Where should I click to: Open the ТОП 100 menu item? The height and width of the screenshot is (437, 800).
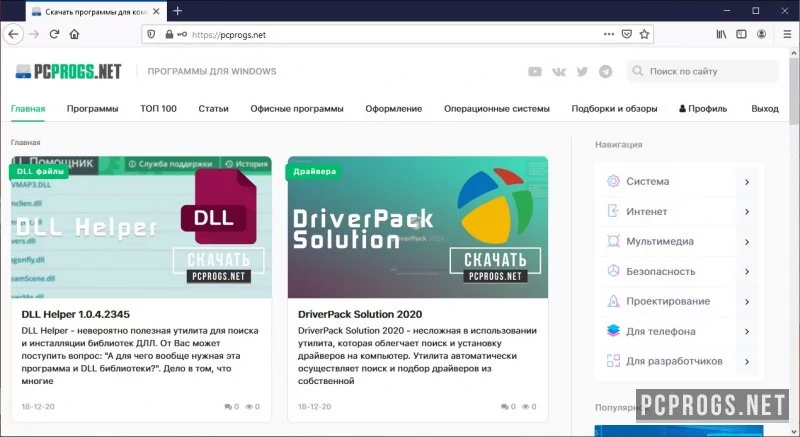(x=158, y=109)
